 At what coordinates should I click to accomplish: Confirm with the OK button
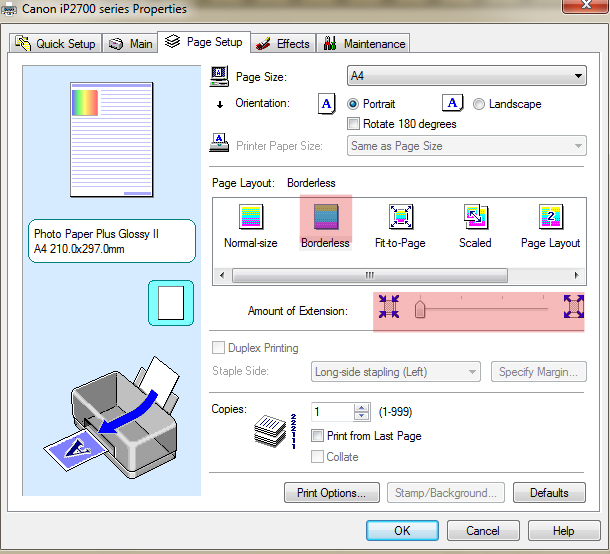(402, 530)
